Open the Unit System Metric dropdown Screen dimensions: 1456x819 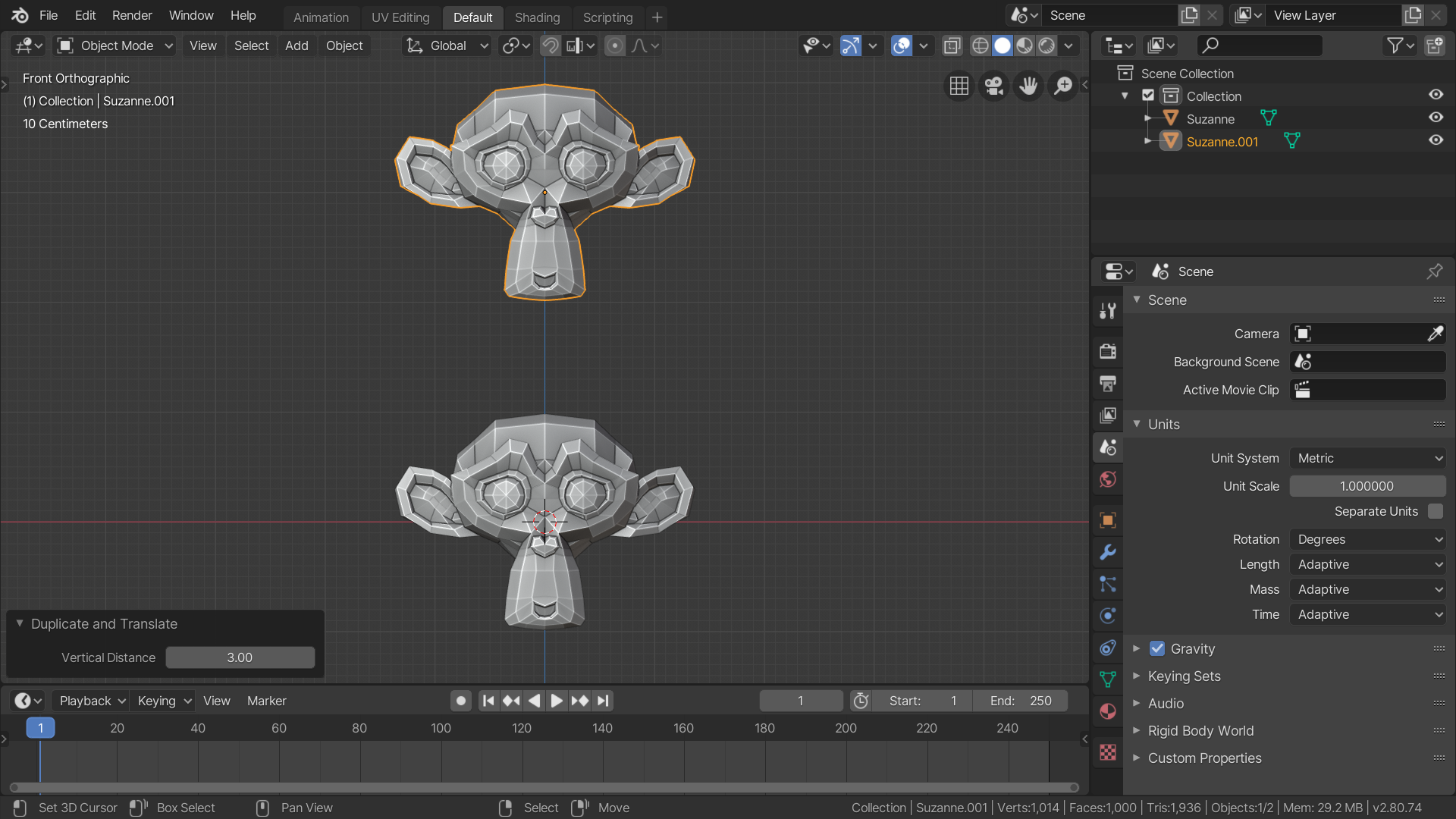click(x=1367, y=458)
